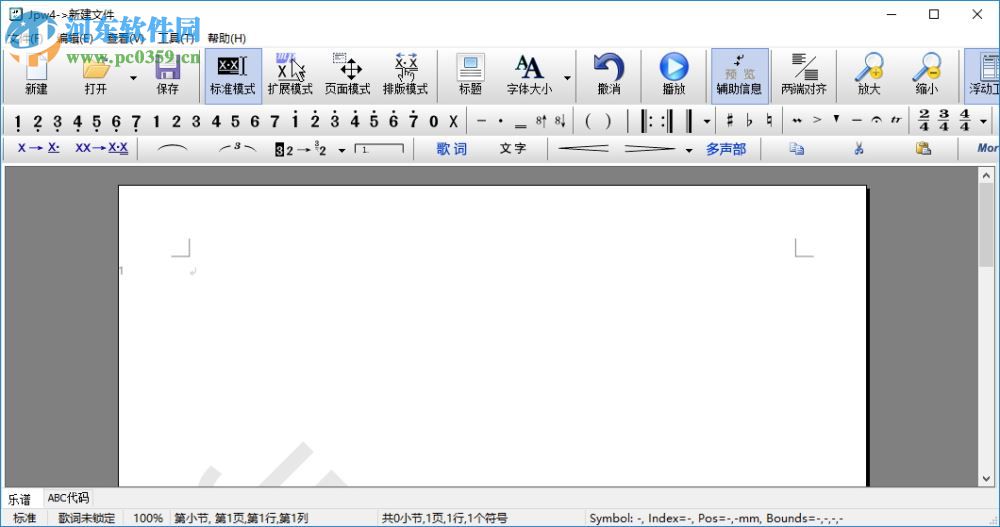Toggle the 辅助信息 auxiliary info button
The height and width of the screenshot is (527, 1000).
pyautogui.click(x=739, y=76)
